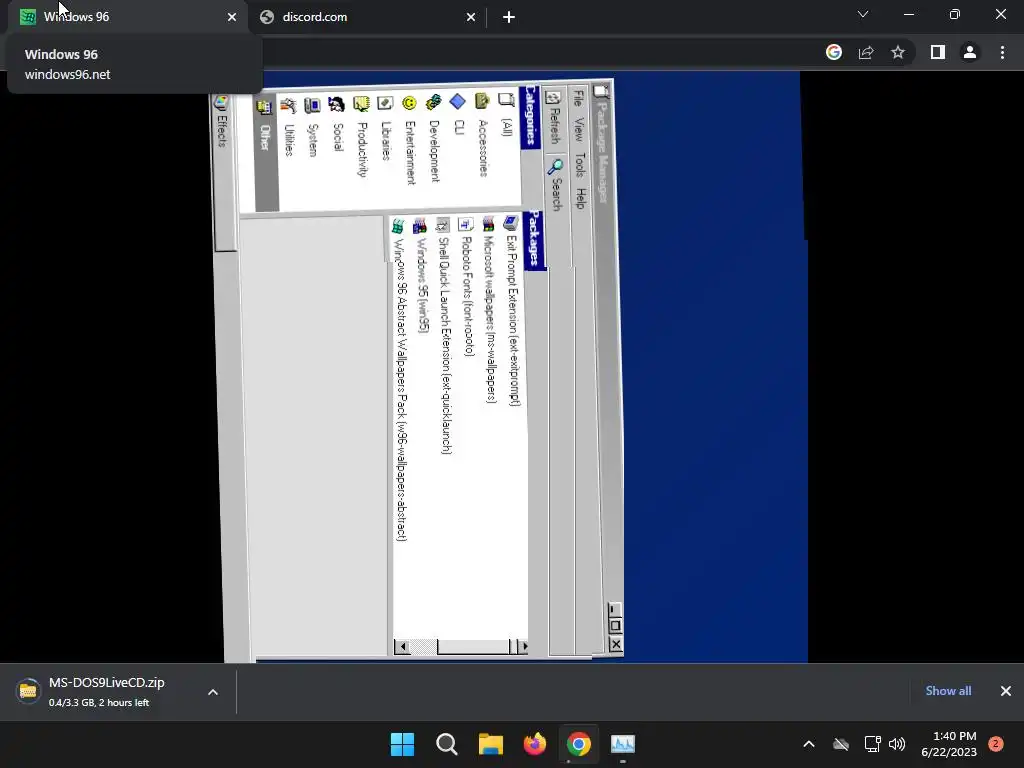Open Chrome tab search chevron
1024x768 pixels.
(863, 14)
